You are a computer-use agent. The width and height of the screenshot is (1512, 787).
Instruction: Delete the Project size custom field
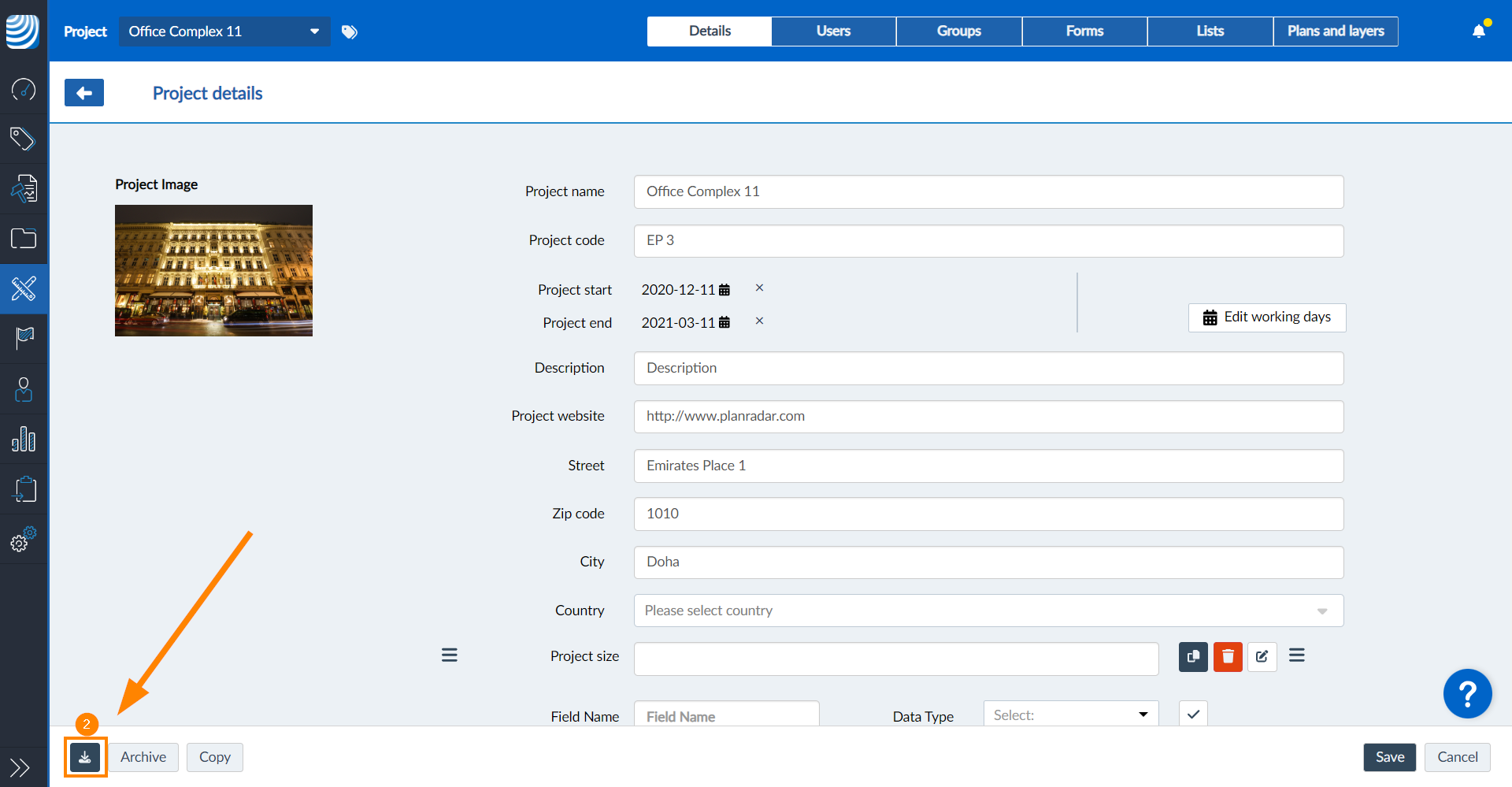[1228, 657]
